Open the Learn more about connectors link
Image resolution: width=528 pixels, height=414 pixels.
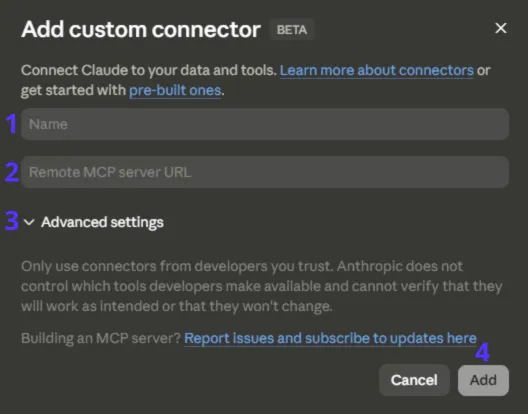tap(377, 70)
